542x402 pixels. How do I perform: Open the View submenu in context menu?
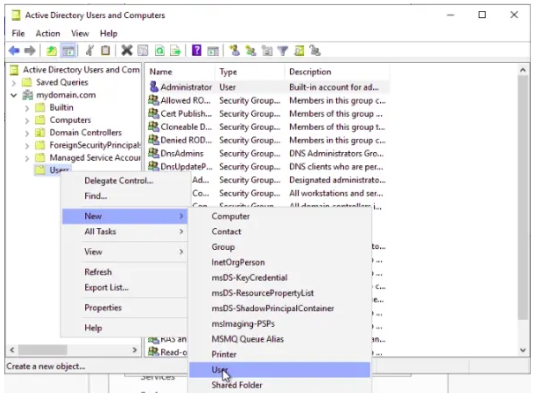point(125,251)
